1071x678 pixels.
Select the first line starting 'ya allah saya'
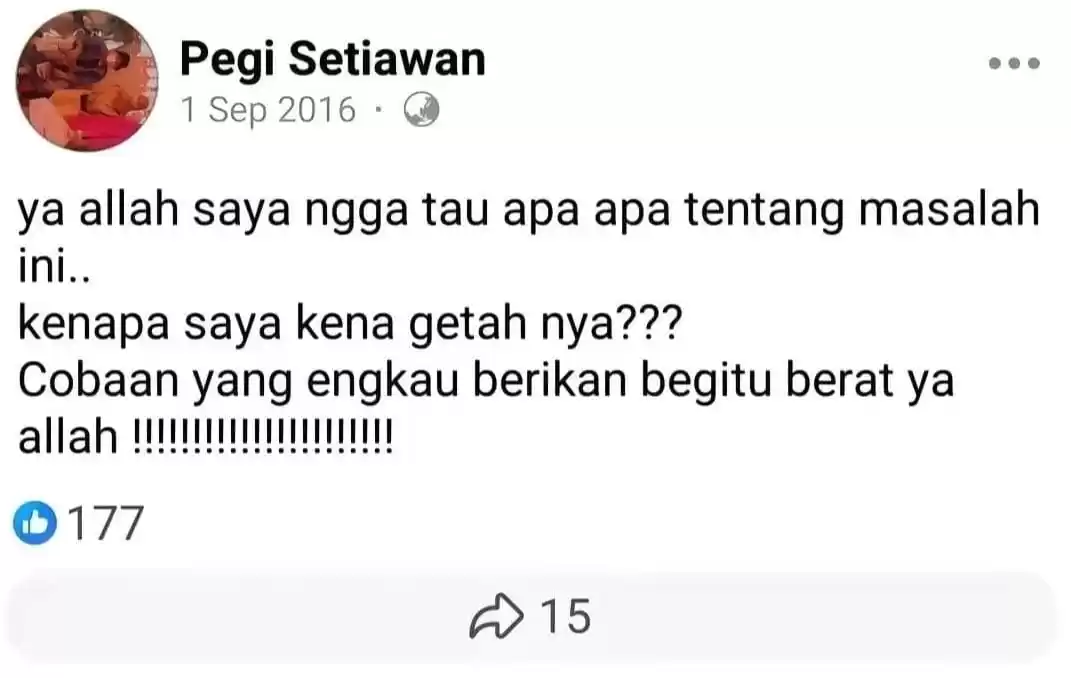(x=529, y=211)
